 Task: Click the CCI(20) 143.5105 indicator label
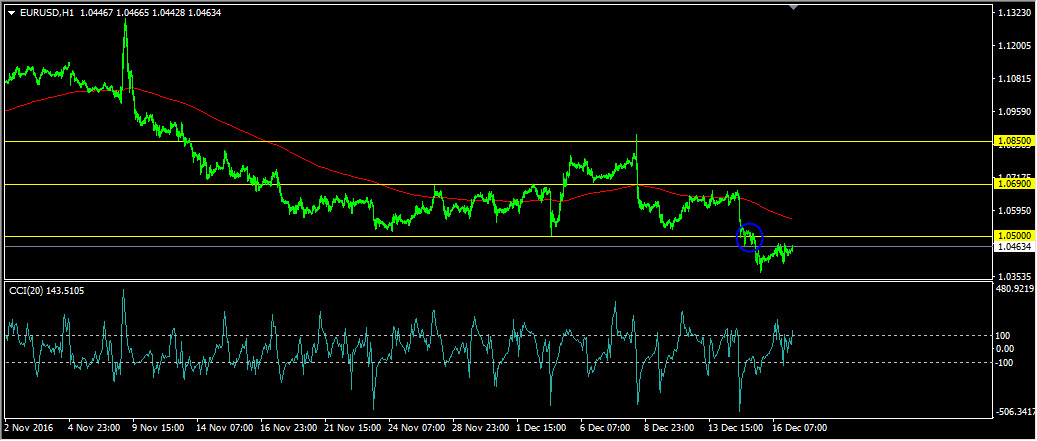tap(46, 290)
